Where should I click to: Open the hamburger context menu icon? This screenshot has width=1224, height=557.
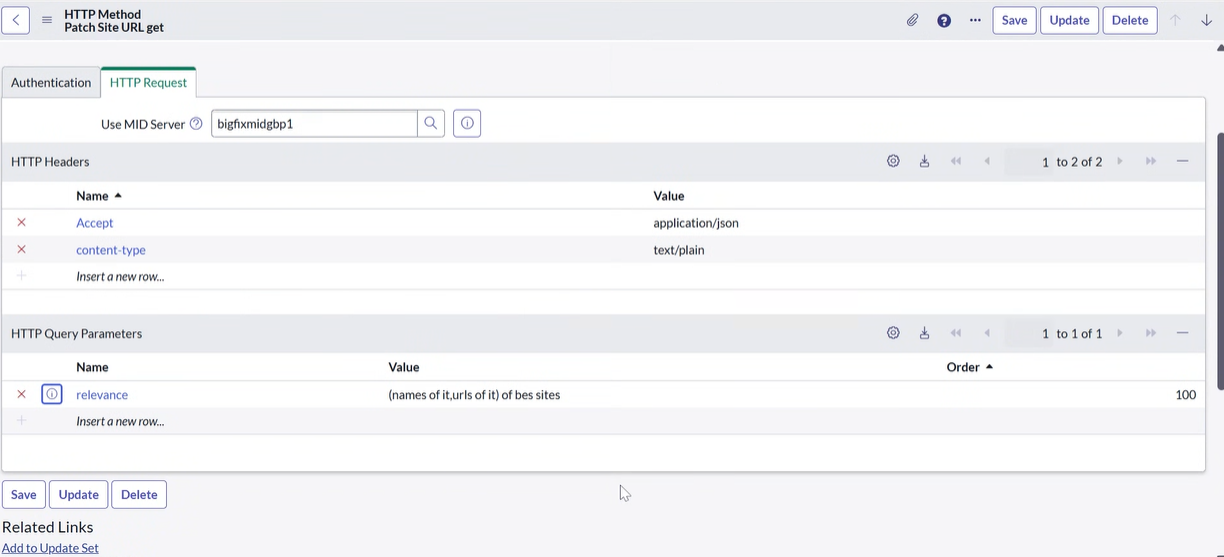point(47,20)
